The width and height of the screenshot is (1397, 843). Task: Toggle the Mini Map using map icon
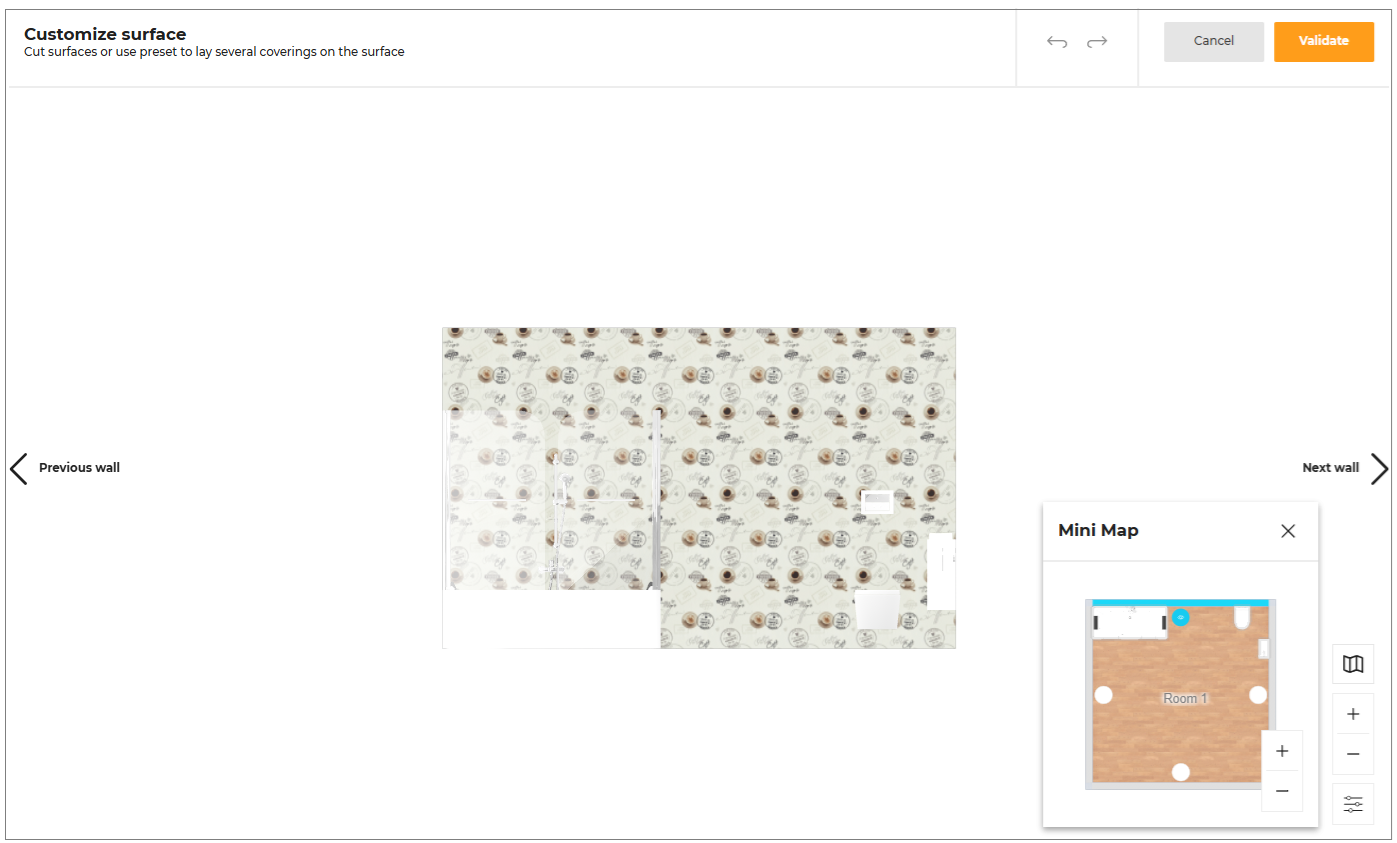1352,664
